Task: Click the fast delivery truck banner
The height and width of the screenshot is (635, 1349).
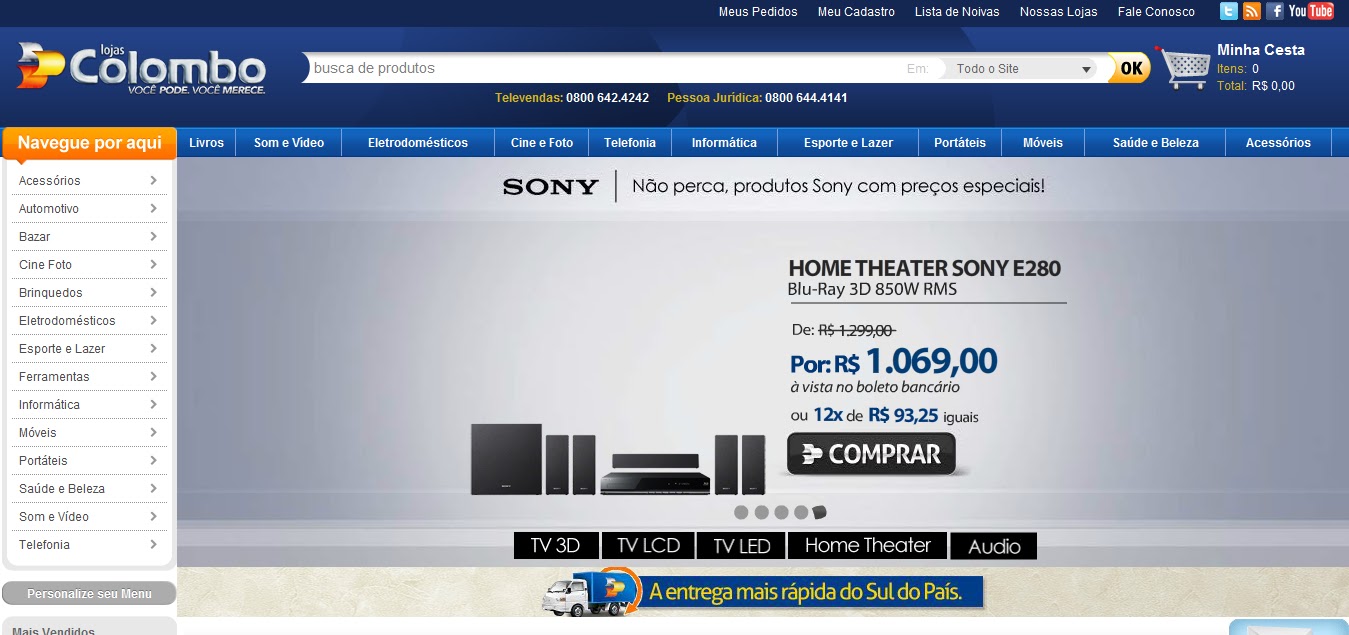Action: [x=763, y=591]
